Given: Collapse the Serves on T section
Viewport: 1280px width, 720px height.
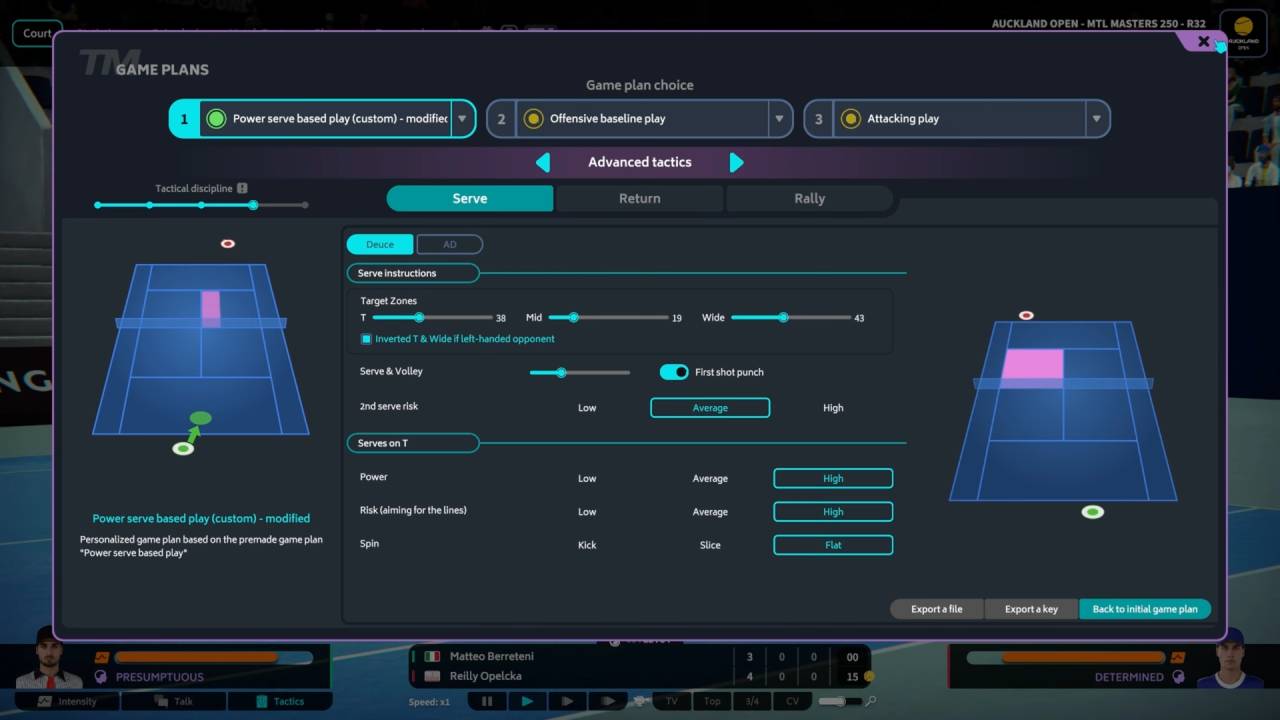Looking at the screenshot, I should click(413, 443).
